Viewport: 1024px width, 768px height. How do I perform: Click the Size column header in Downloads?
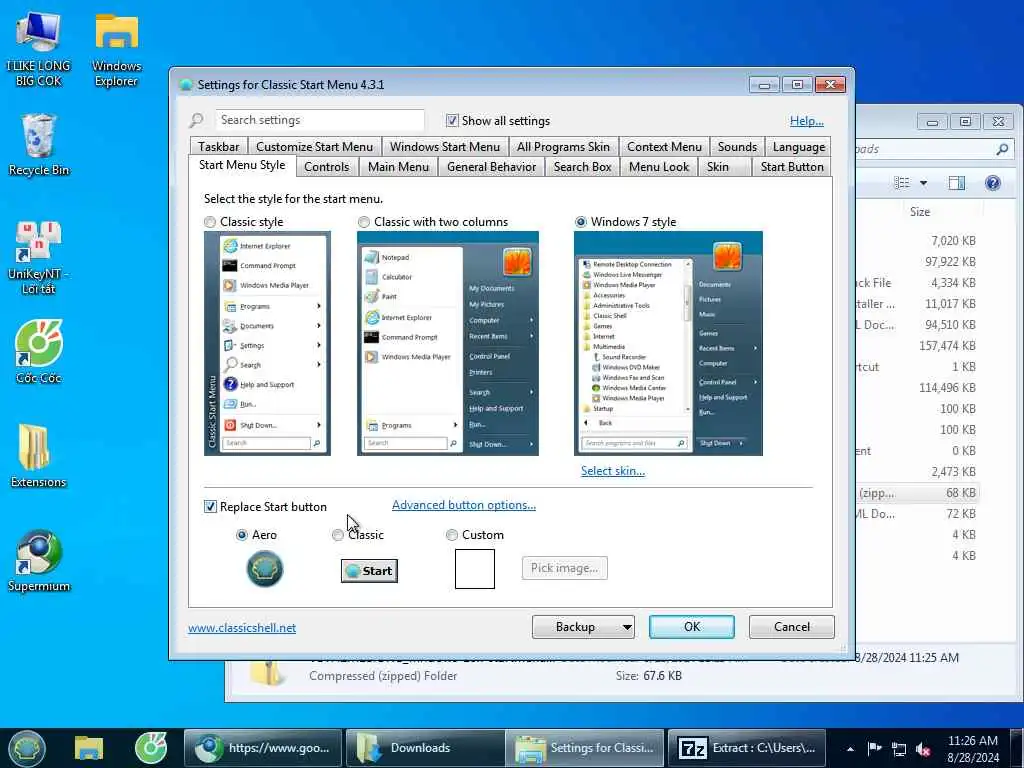(920, 212)
